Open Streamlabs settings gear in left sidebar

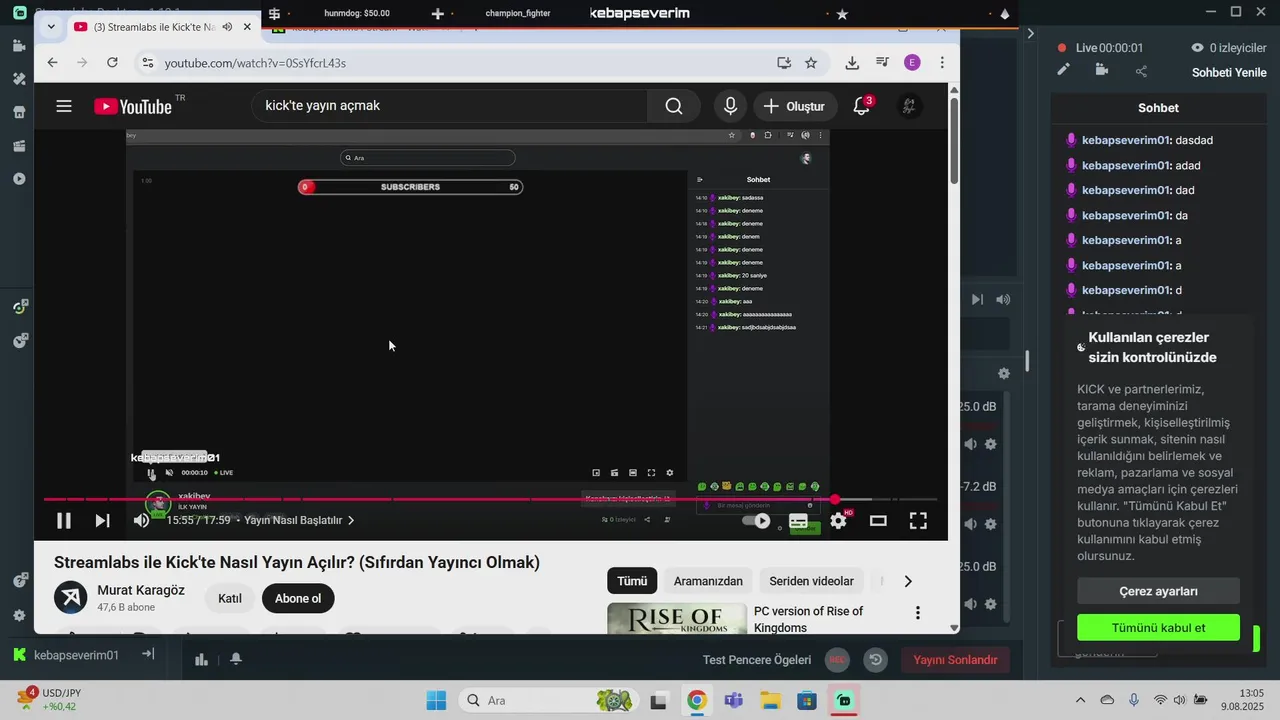(x=19, y=616)
